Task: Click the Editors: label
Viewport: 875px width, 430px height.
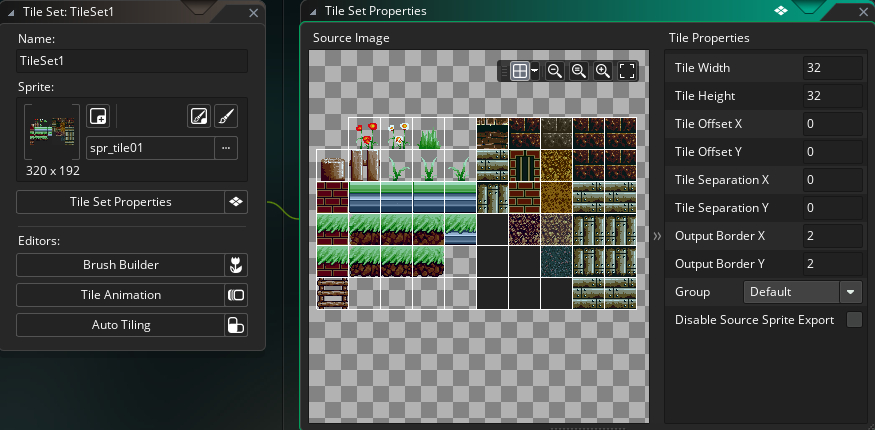Action: tap(39, 241)
